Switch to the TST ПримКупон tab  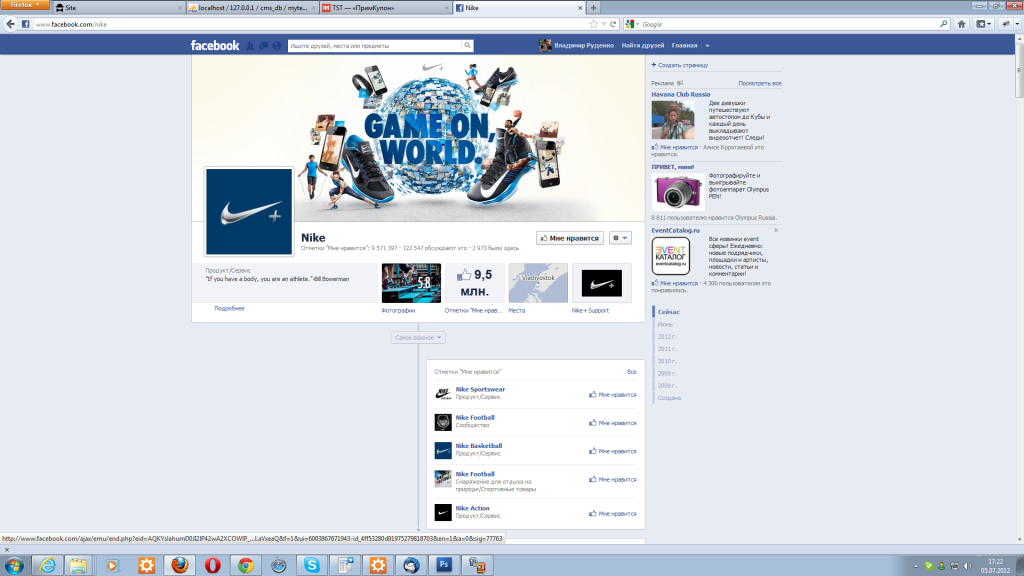385,8
